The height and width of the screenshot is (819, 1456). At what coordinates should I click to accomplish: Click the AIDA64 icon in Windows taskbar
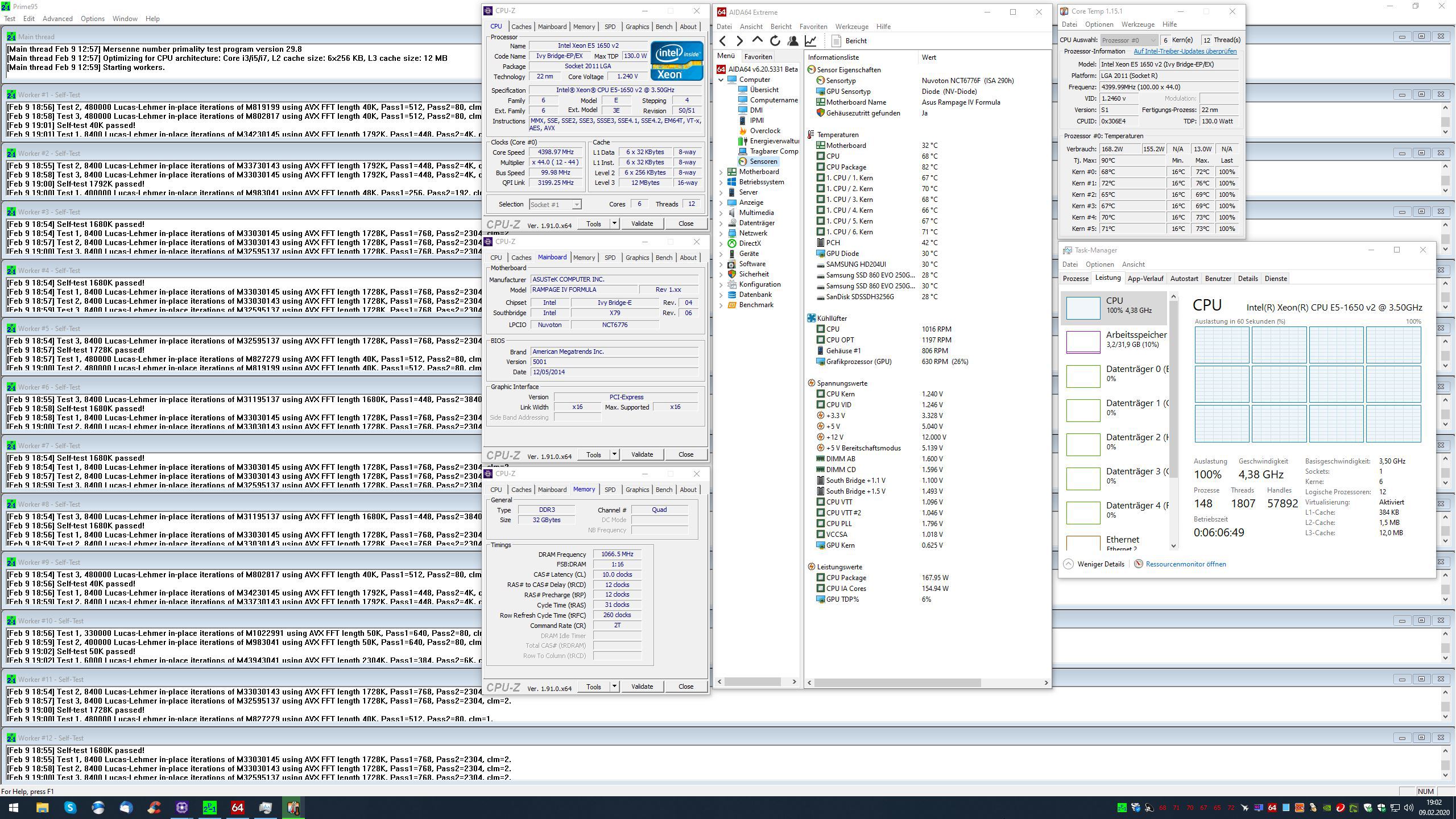click(237, 808)
